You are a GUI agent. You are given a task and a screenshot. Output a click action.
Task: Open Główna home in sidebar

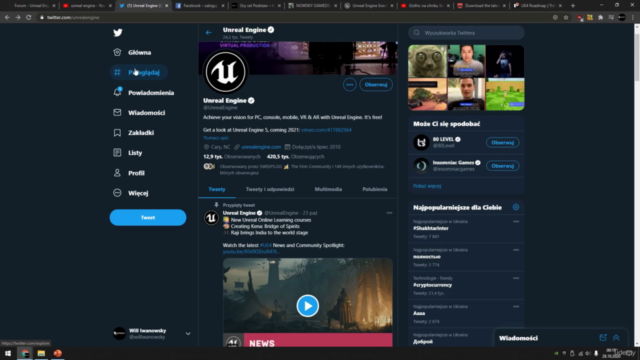point(132,52)
